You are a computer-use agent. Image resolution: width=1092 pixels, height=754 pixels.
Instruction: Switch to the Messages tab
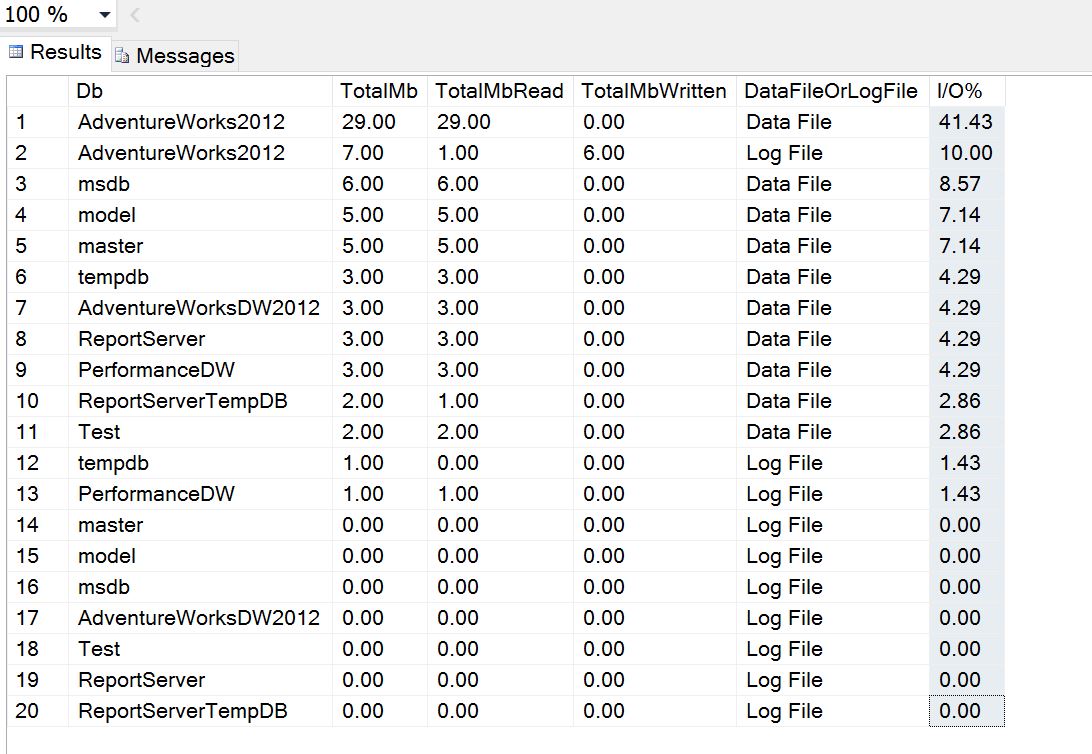[x=175, y=56]
